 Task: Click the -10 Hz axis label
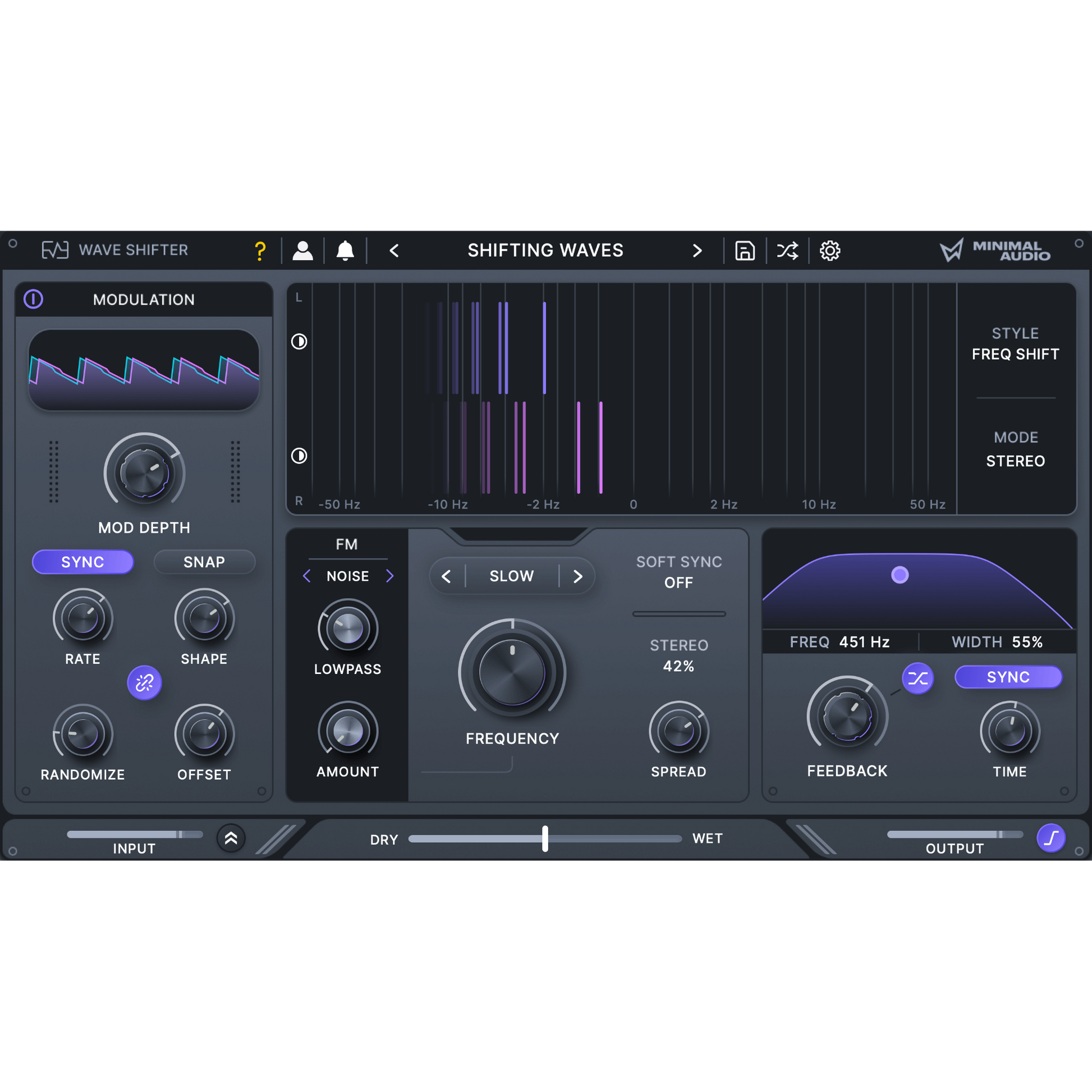click(448, 504)
